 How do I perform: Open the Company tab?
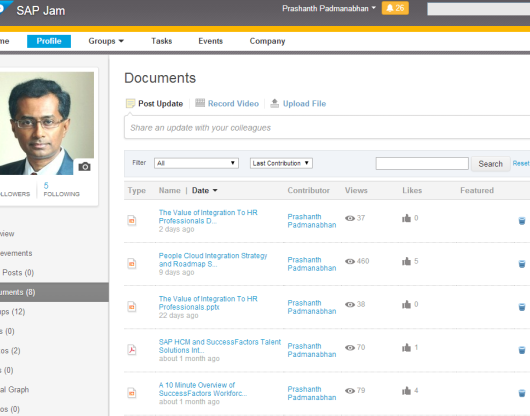coord(267,41)
